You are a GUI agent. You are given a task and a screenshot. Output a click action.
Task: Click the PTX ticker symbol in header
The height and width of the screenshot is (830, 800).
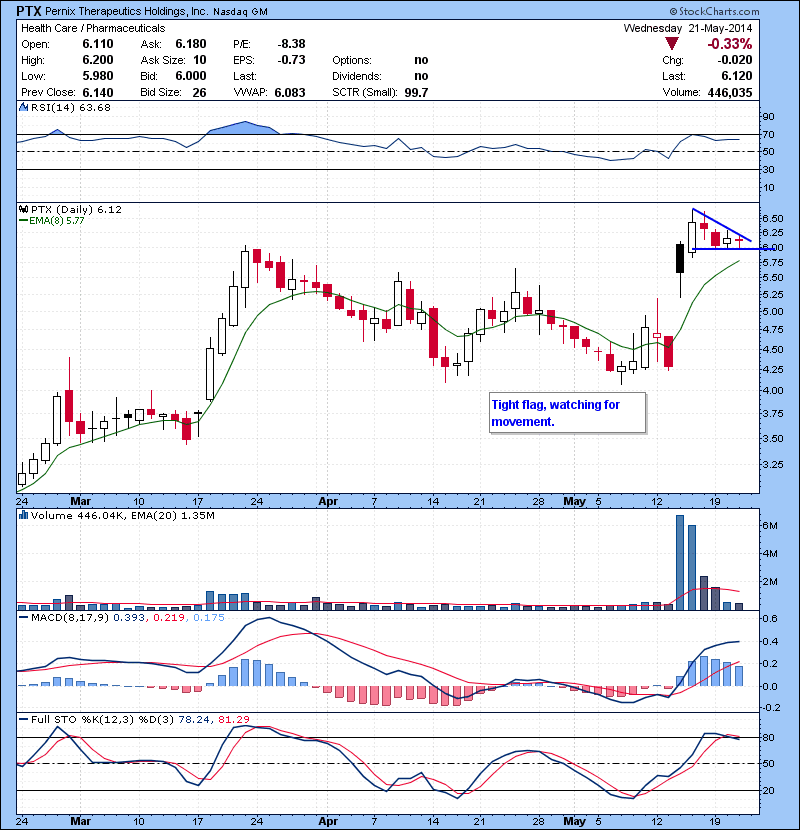(x=29, y=11)
